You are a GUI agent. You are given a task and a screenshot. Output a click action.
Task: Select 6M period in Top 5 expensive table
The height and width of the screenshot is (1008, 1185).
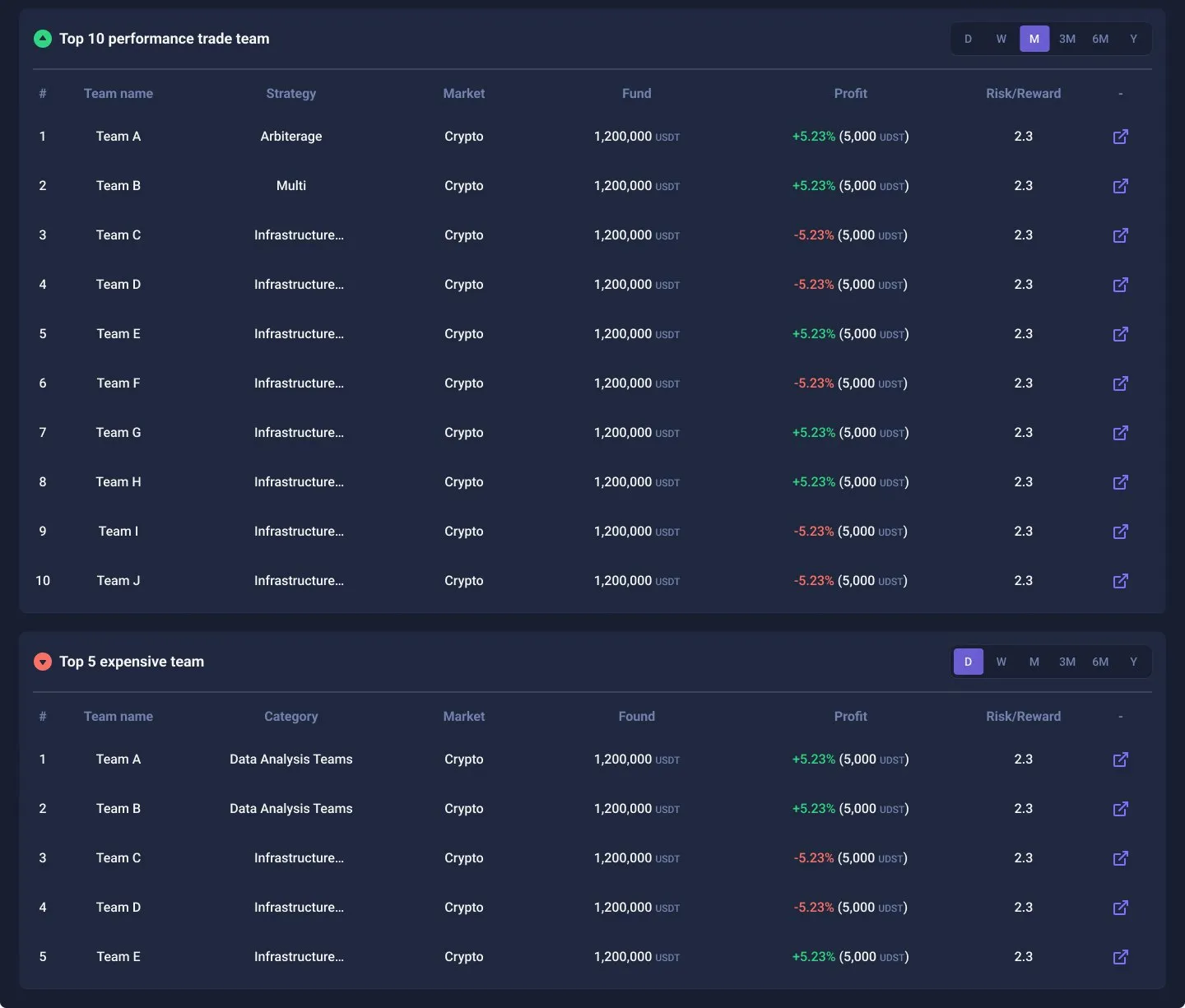(x=1100, y=662)
